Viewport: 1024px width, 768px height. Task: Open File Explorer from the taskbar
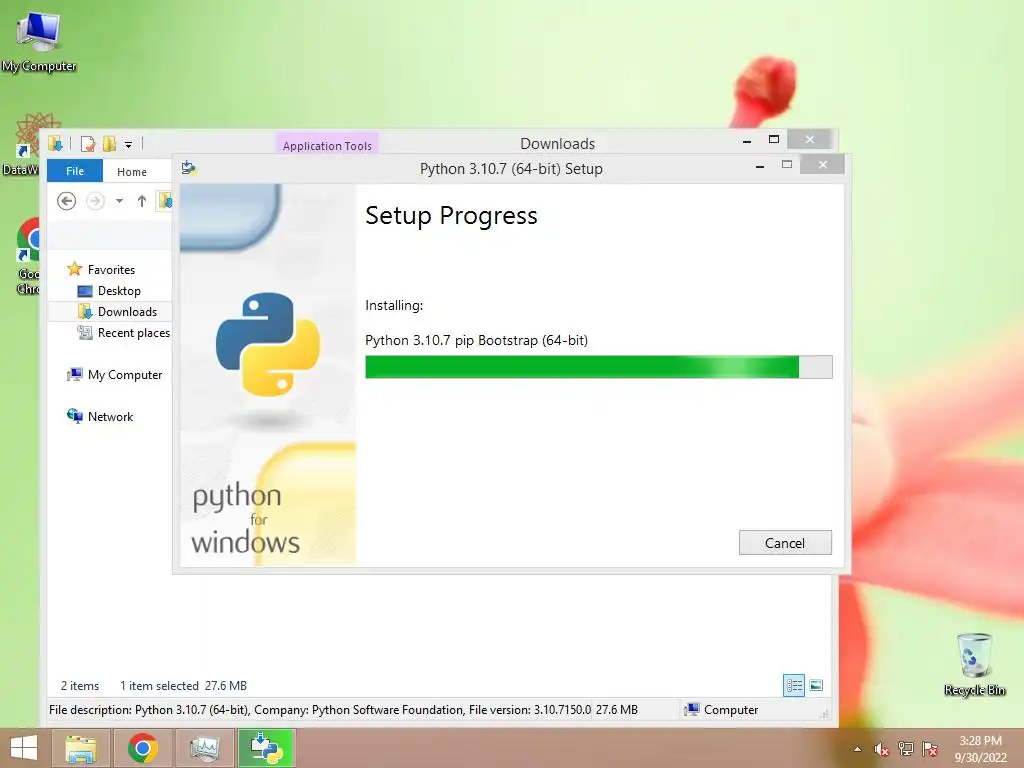tap(80, 748)
